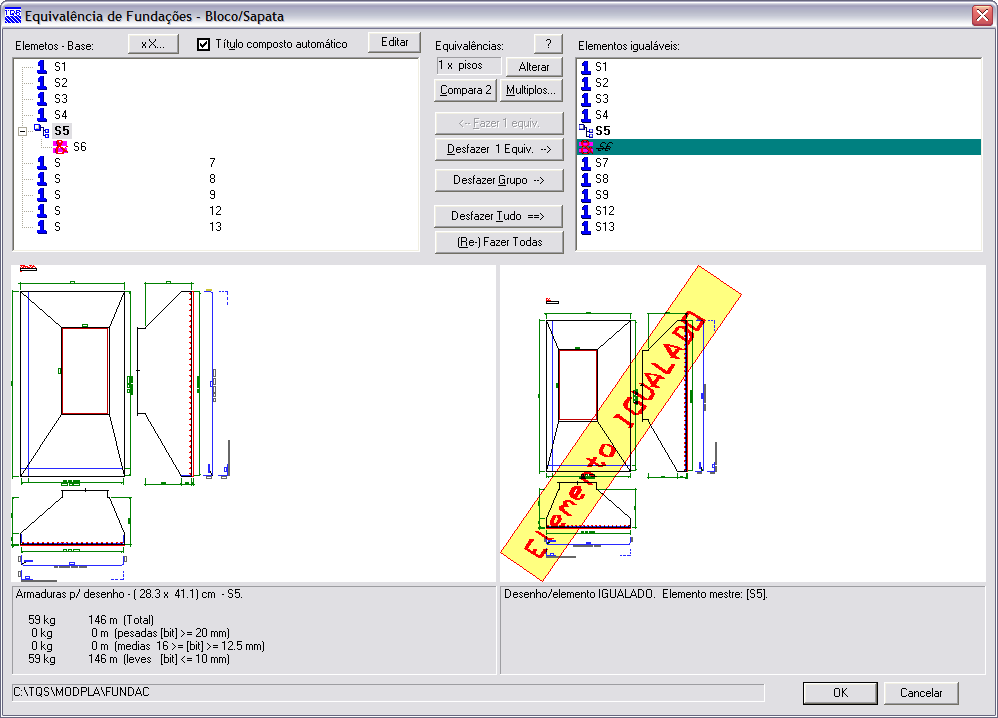Click the S5 group icon in base tree
The height and width of the screenshot is (718, 998).
point(42,131)
